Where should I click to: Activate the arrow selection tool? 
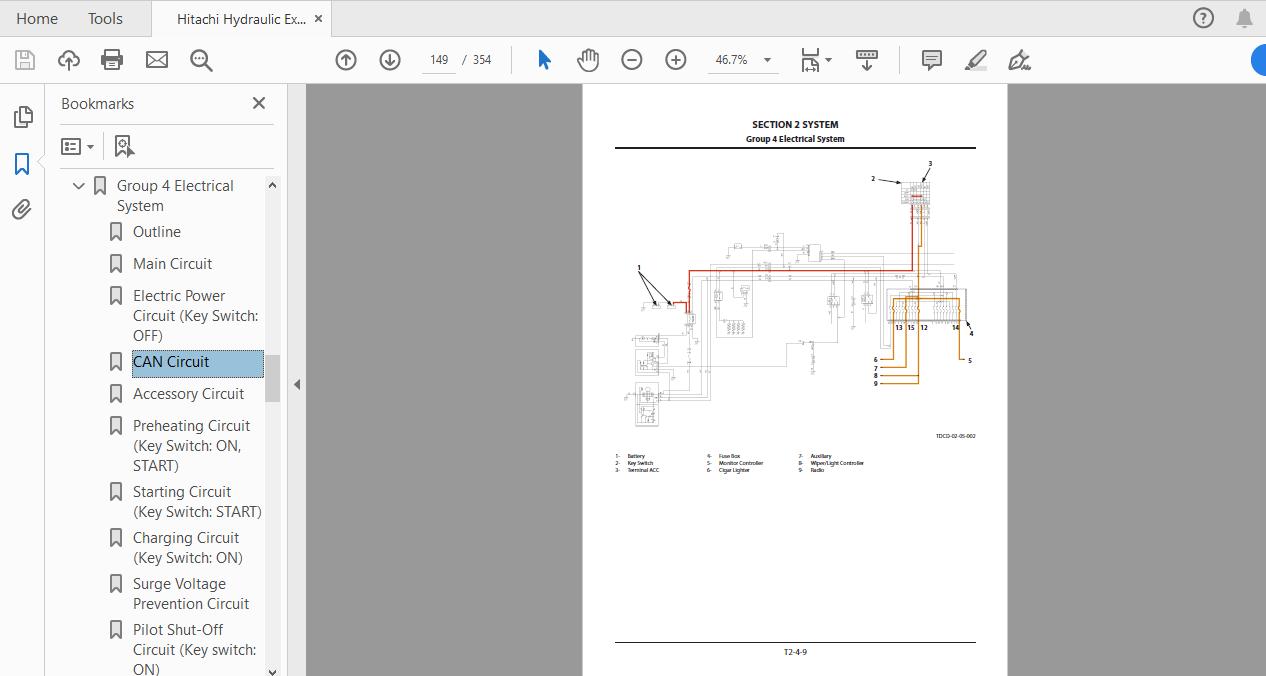pos(544,60)
